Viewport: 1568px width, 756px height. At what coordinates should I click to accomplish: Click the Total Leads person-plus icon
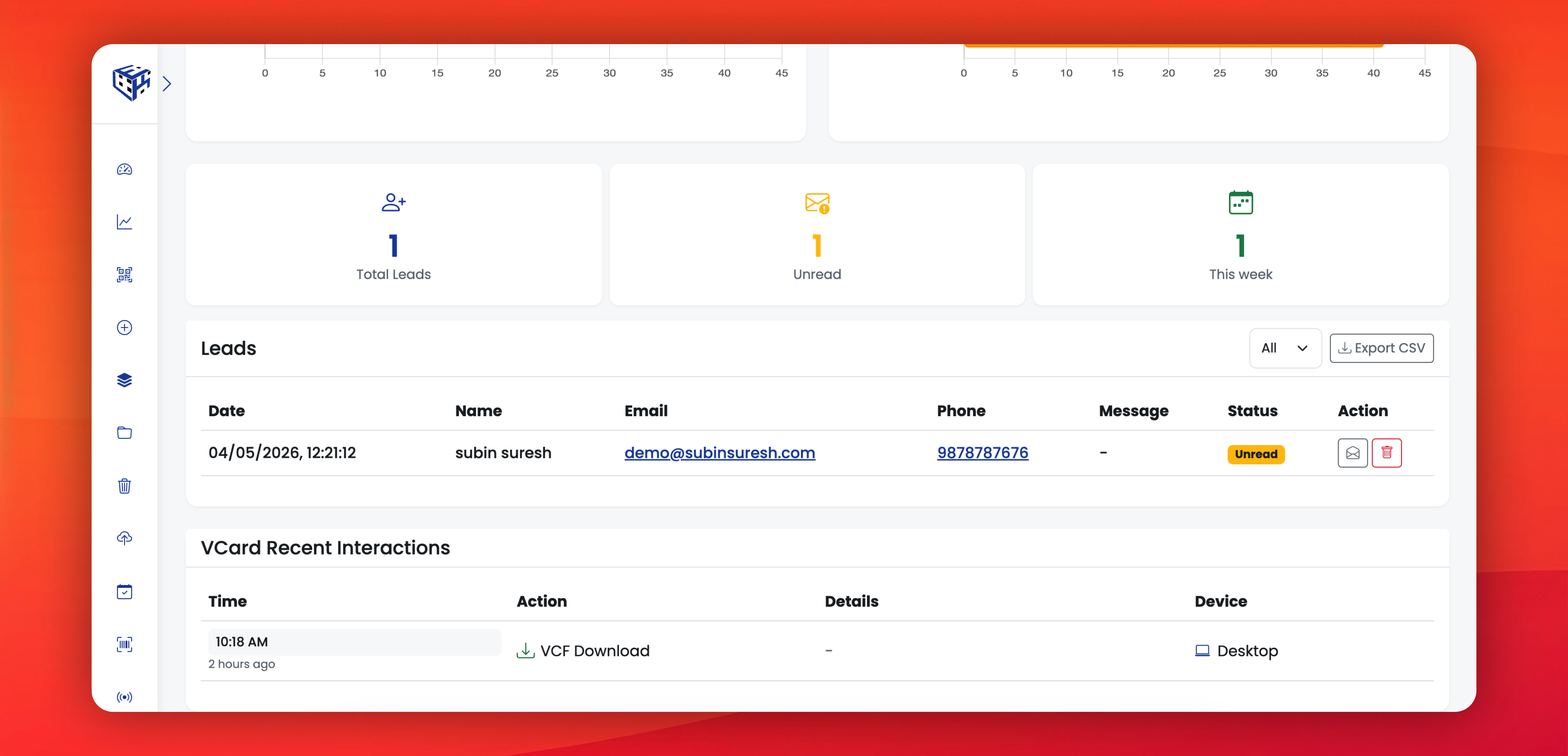pos(394,202)
